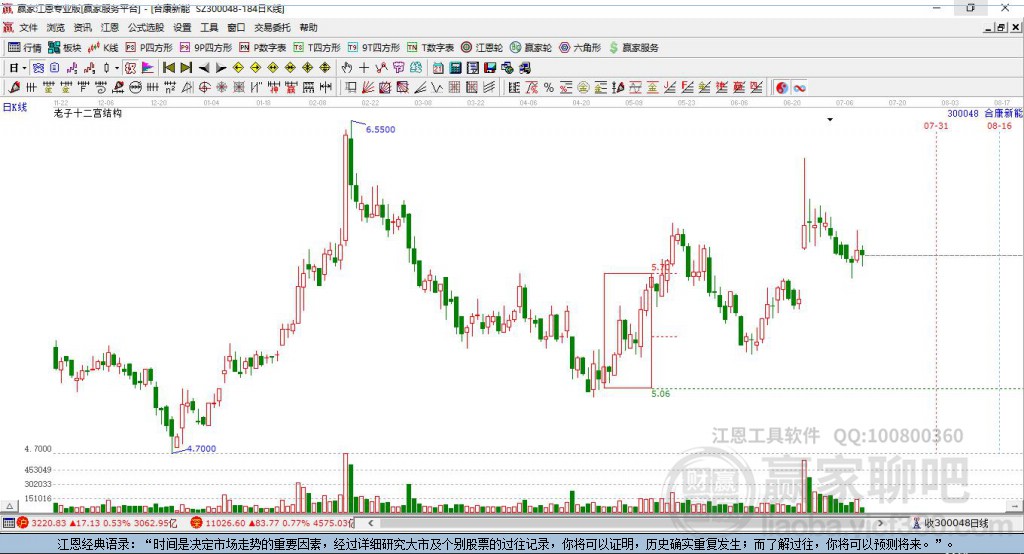Click the small black dropdown triangle on chart
The width and height of the screenshot is (1024, 554).
[830, 120]
